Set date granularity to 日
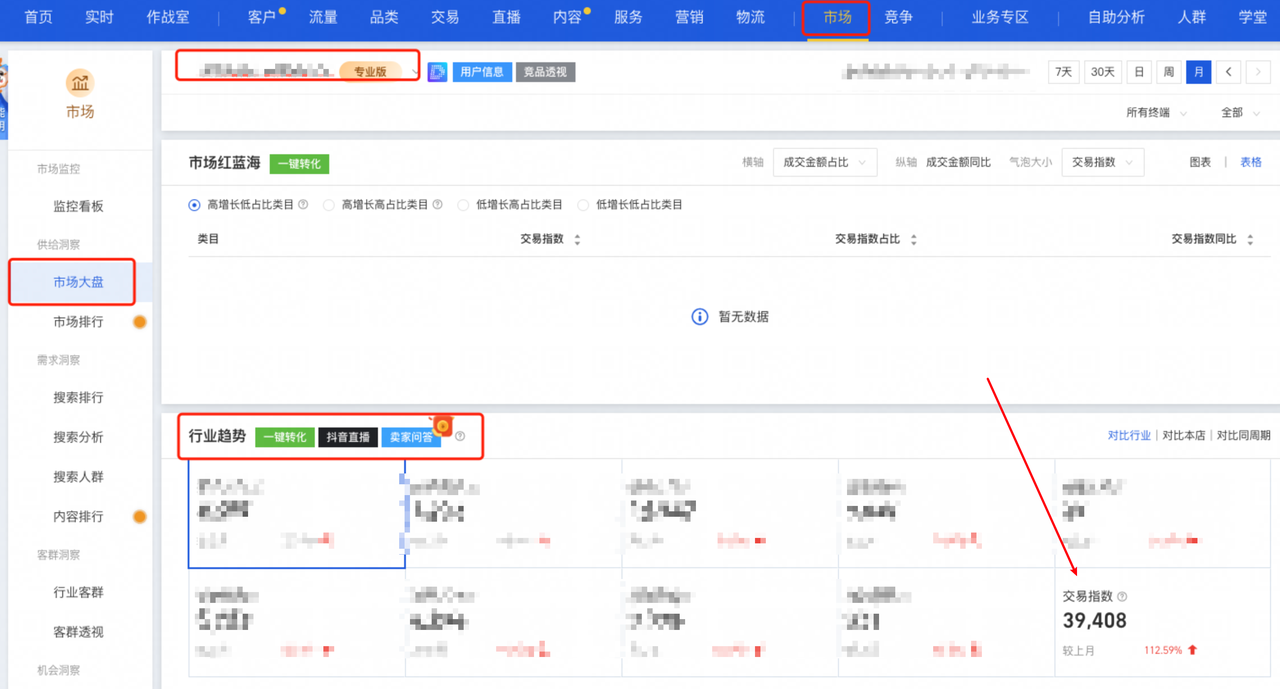This screenshot has width=1280, height=689. tap(1138, 72)
